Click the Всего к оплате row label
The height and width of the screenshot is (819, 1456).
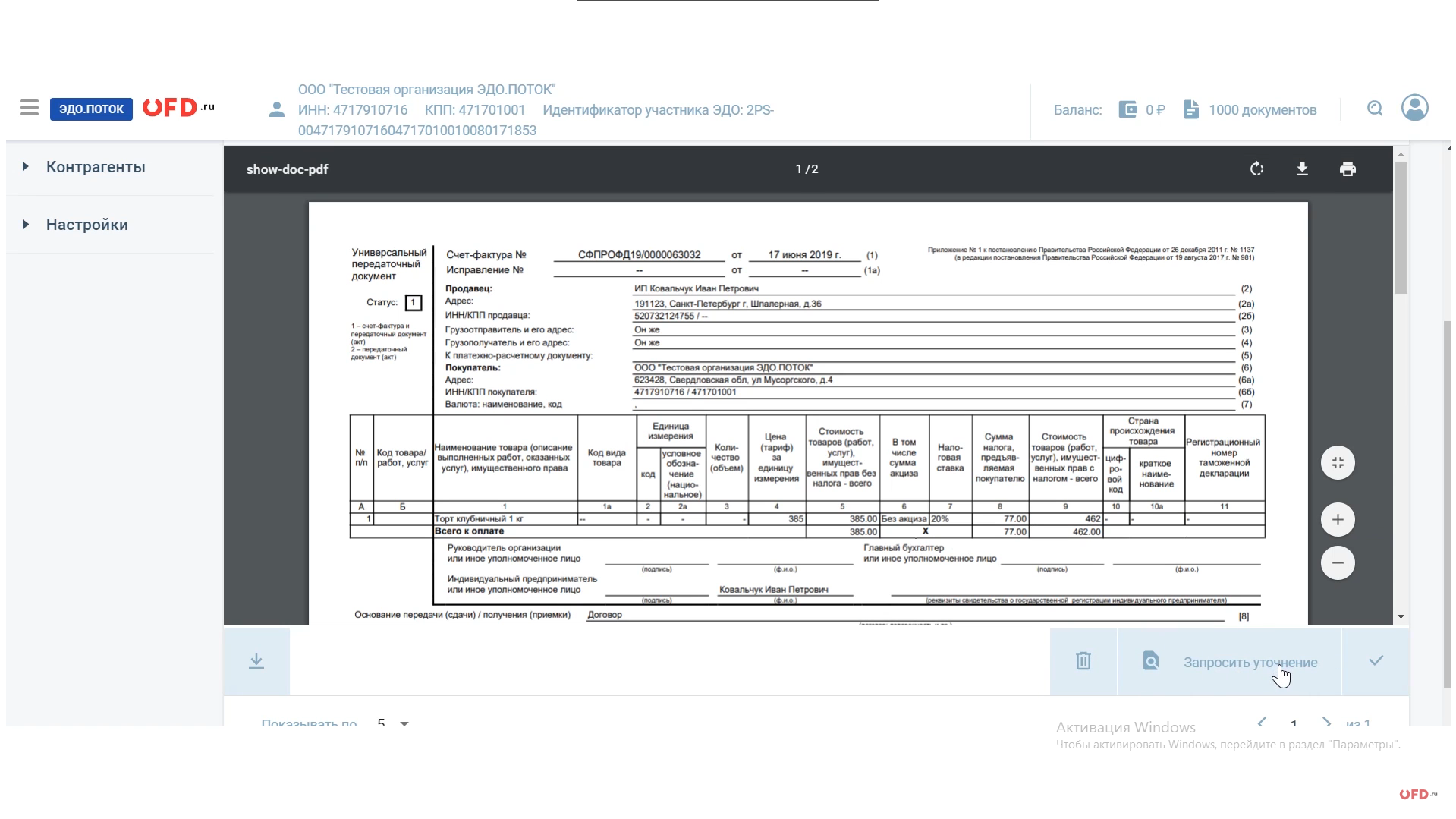click(469, 531)
